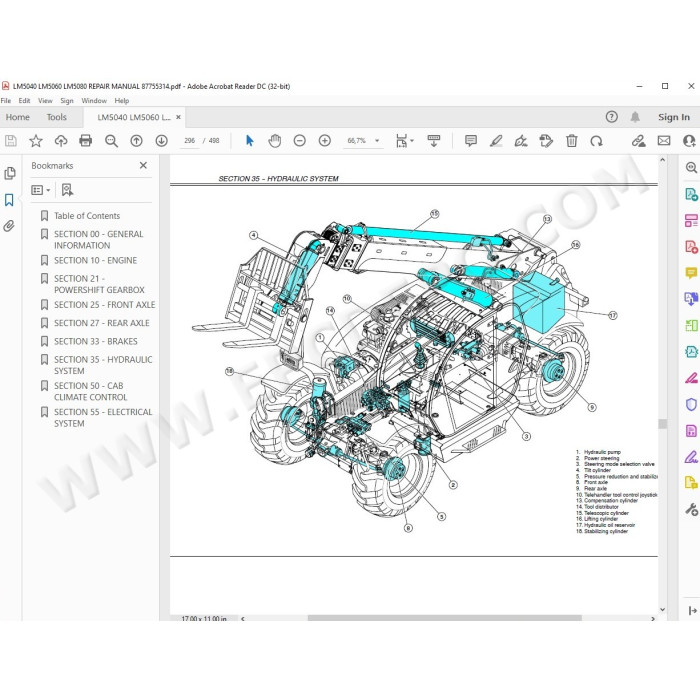Viewport: 700px width, 700px height.
Task: Add a sticky note comment
Action: (x=471, y=141)
